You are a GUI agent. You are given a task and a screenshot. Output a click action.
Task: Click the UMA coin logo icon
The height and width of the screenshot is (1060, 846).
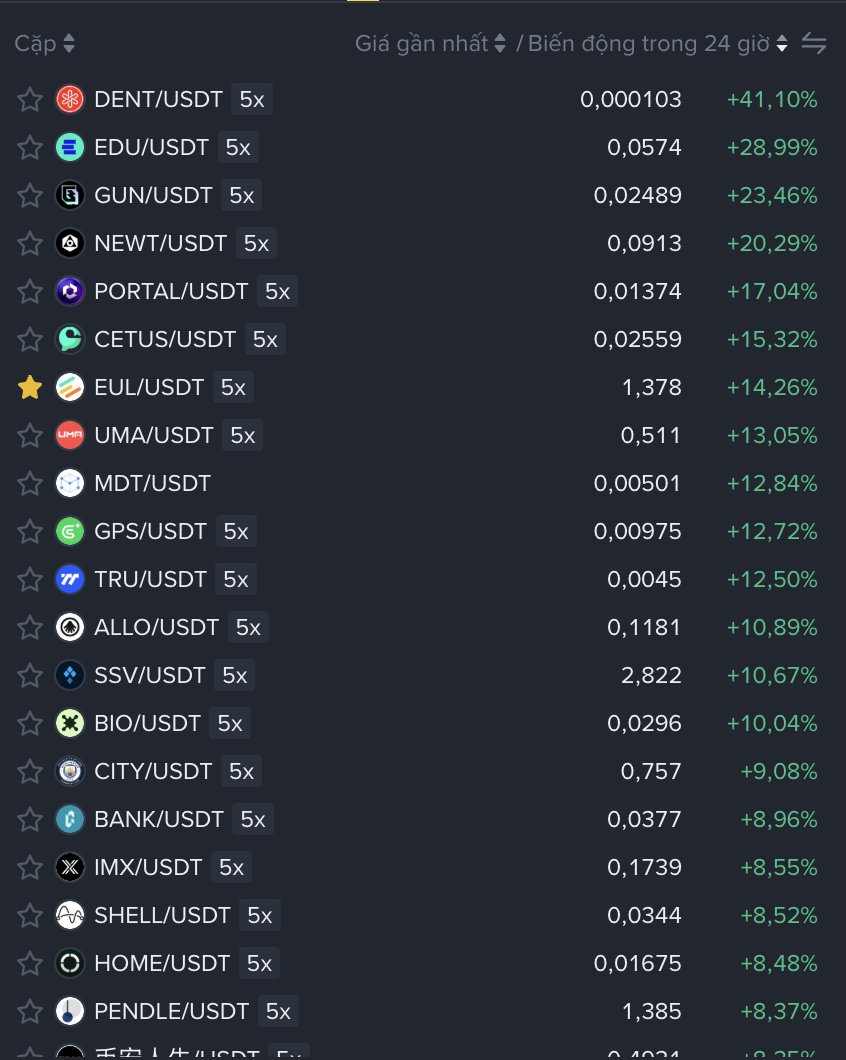(x=70, y=435)
